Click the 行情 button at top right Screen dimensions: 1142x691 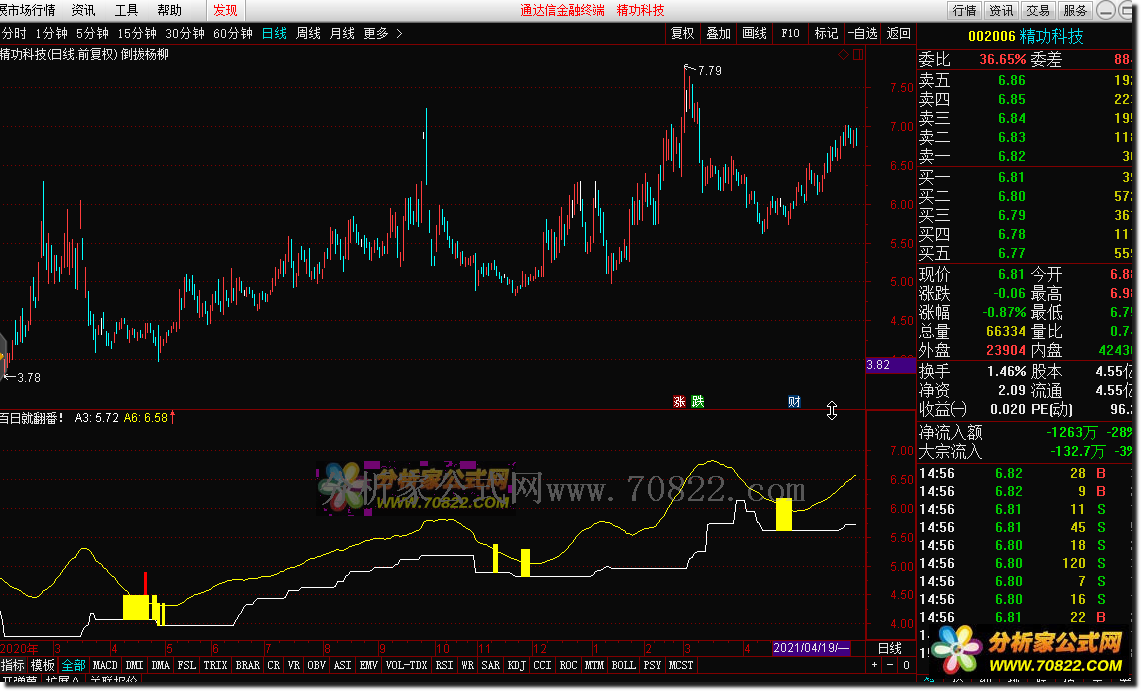[x=964, y=10]
